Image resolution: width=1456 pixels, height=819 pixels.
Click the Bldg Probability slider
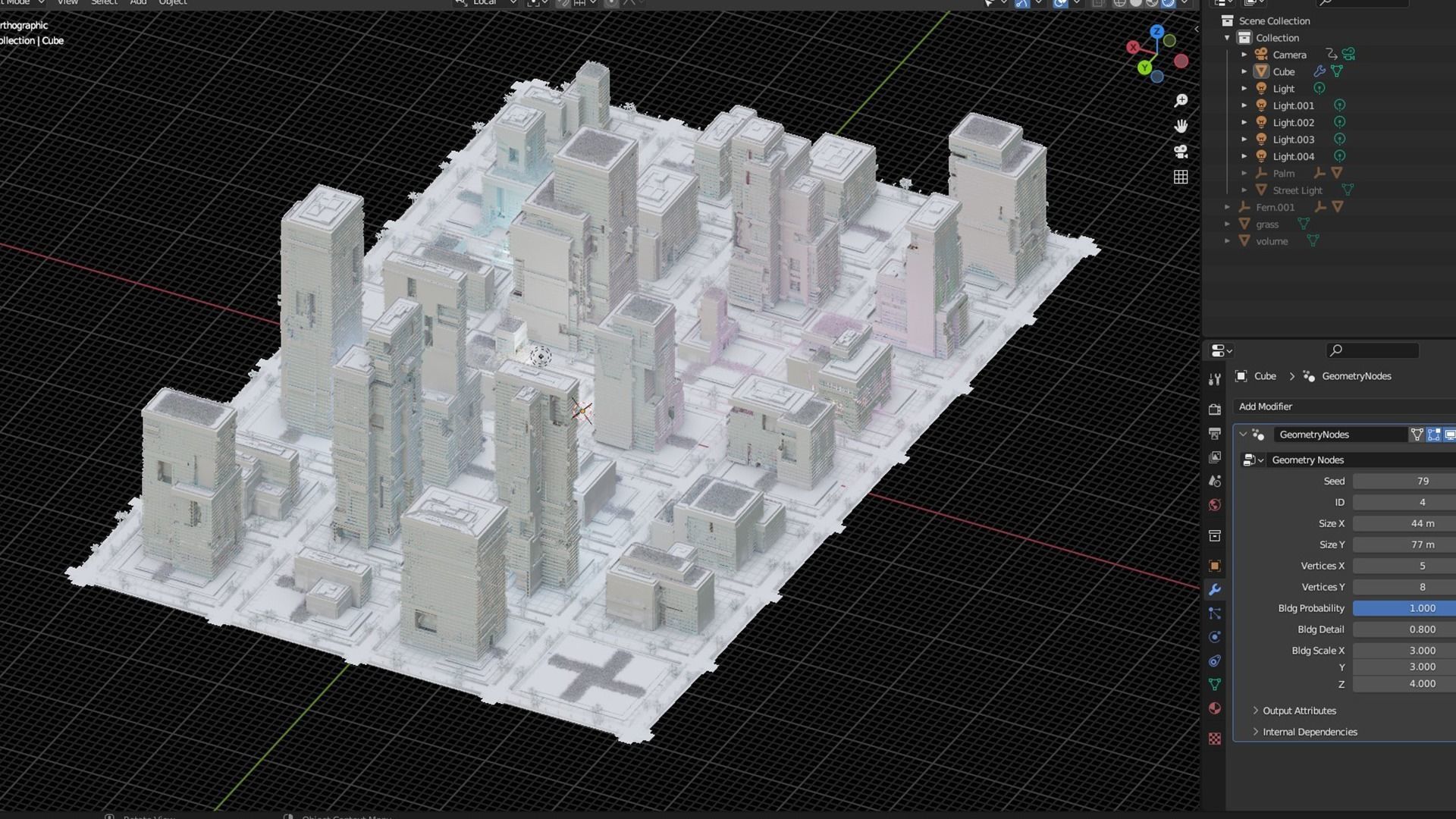coord(1404,608)
